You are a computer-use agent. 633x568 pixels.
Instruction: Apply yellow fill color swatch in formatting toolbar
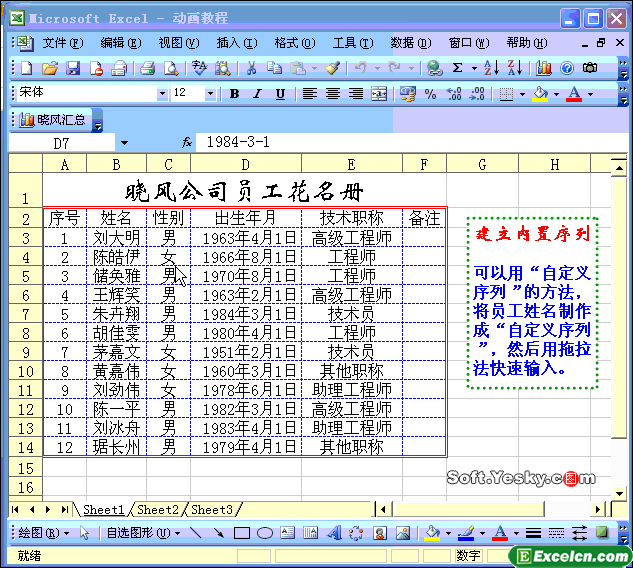[x=541, y=94]
